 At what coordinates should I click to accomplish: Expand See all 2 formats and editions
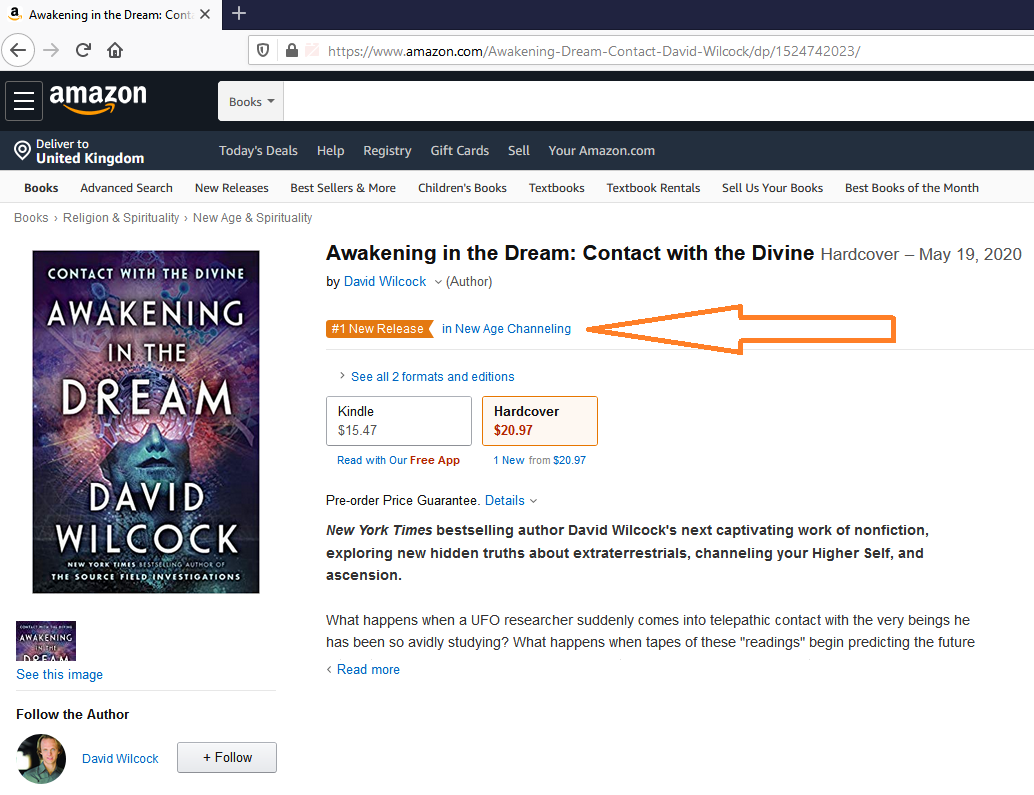[x=426, y=376]
